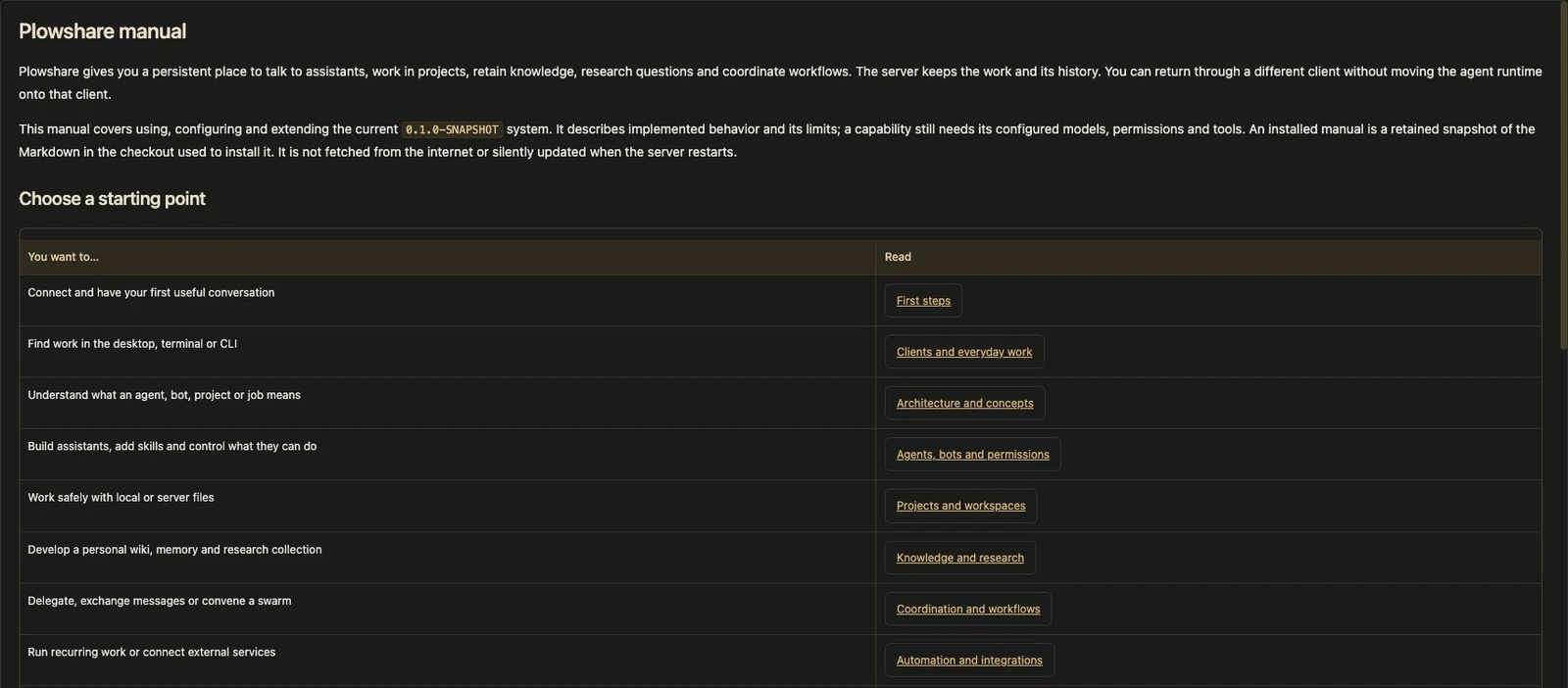This screenshot has width=1568, height=688.
Task: Follow the Architecture and concepts link
Action: tap(964, 403)
